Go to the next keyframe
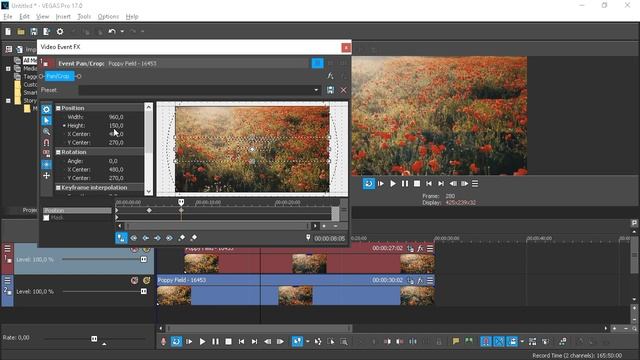The width and height of the screenshot is (640, 360). tap(157, 238)
